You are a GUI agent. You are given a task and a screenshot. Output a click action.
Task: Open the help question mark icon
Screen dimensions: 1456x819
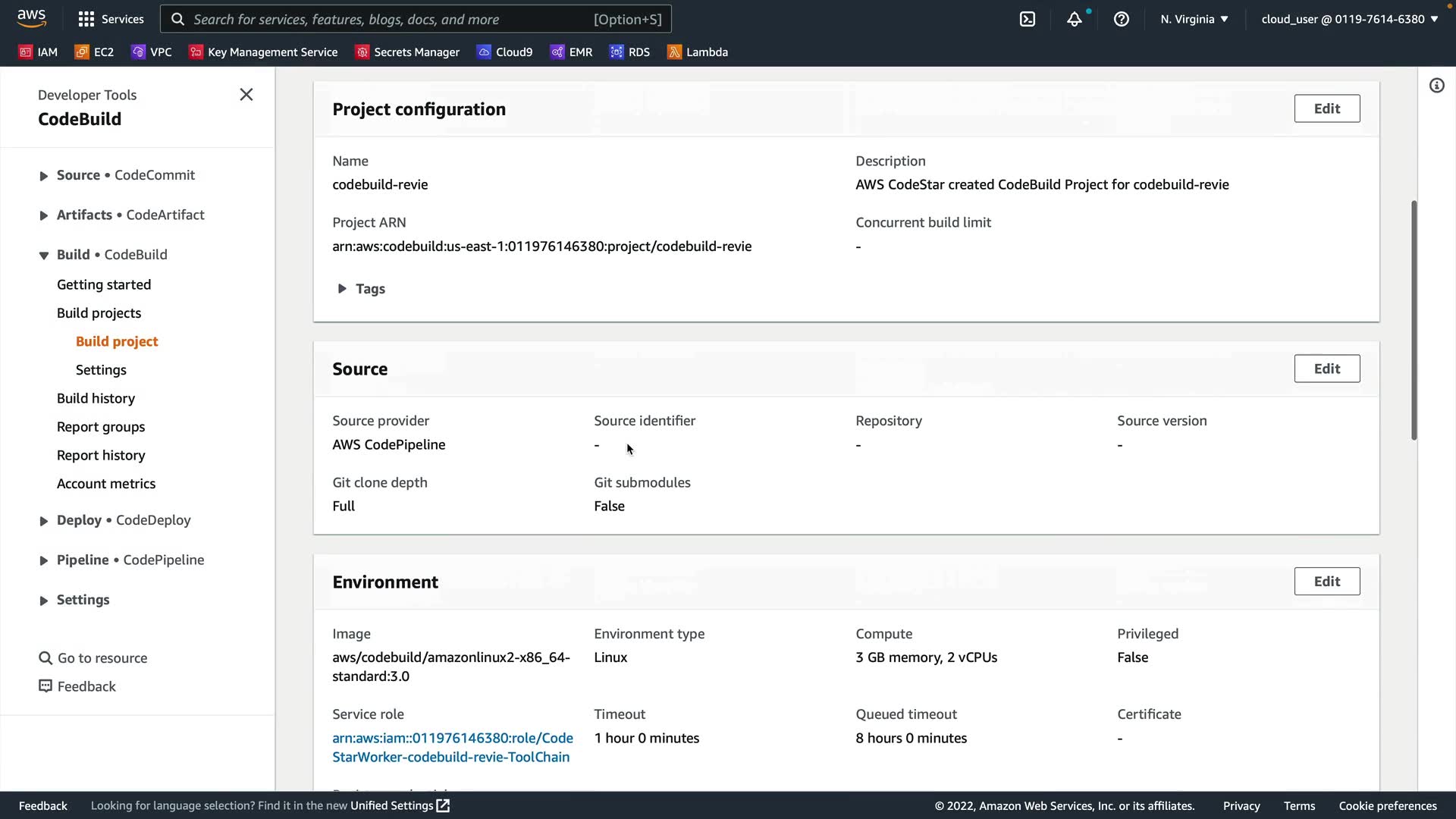click(x=1121, y=19)
